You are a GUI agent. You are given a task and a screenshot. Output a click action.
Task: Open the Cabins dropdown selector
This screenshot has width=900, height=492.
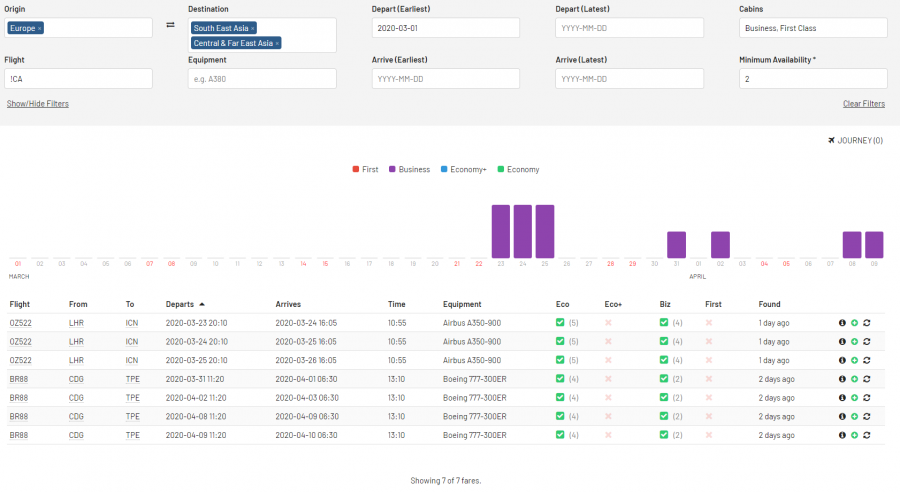(x=813, y=28)
